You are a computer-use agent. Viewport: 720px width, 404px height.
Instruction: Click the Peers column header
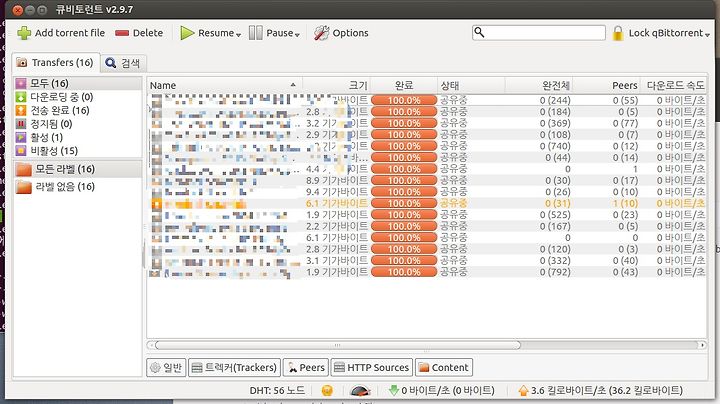pyautogui.click(x=606, y=85)
